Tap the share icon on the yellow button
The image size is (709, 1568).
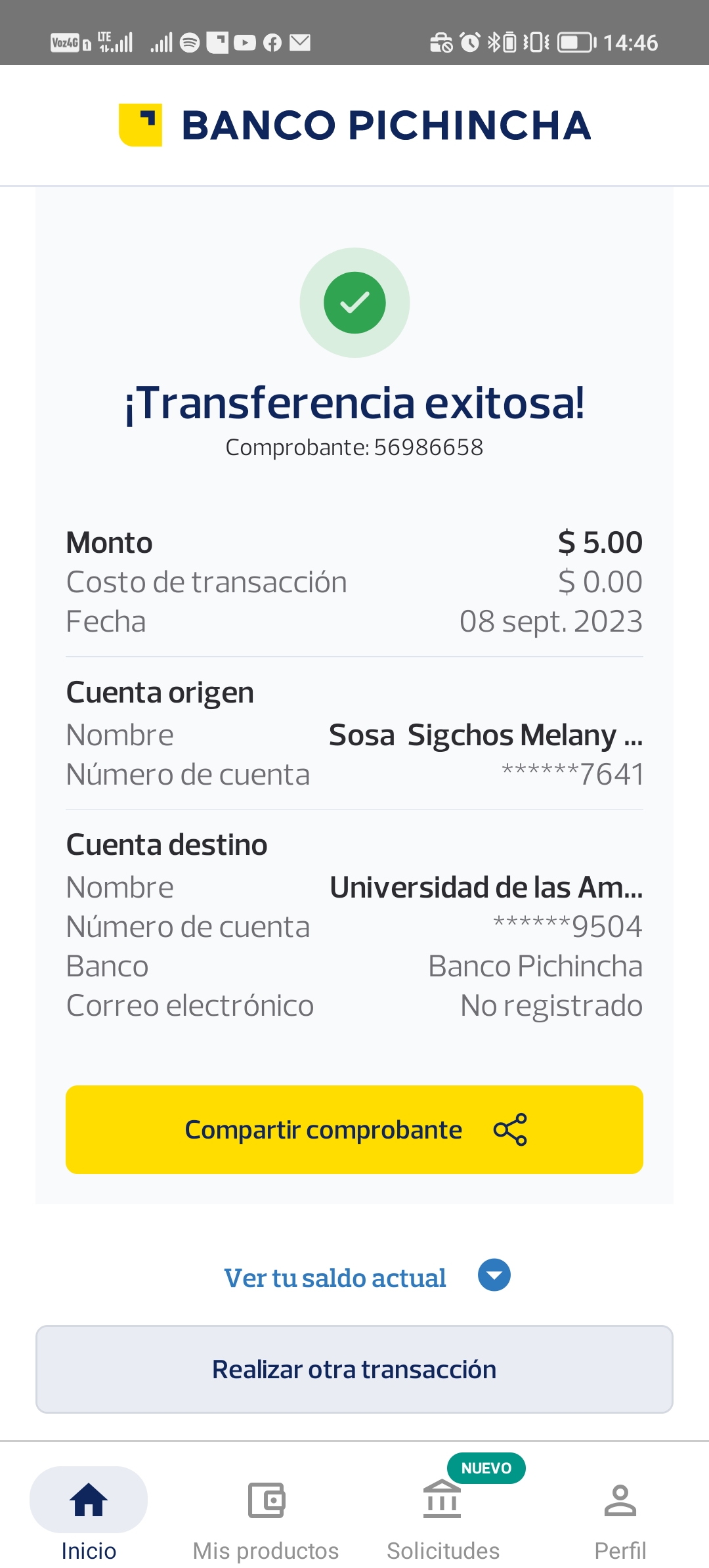(510, 1129)
